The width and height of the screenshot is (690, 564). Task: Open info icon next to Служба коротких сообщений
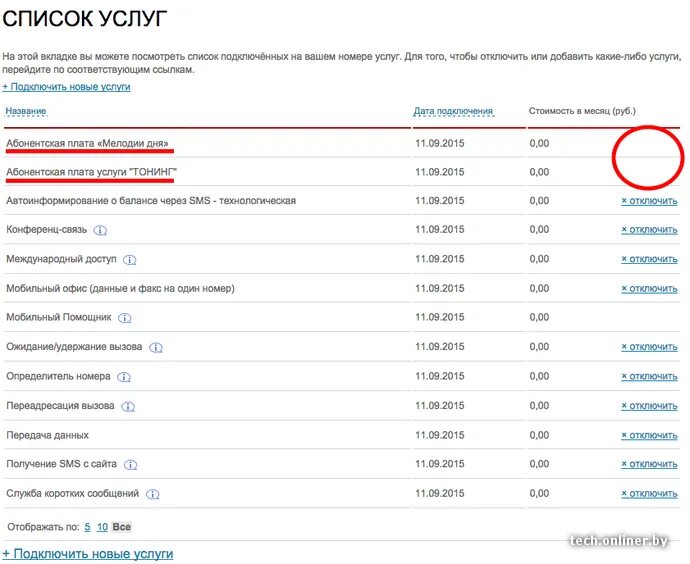coord(152,494)
